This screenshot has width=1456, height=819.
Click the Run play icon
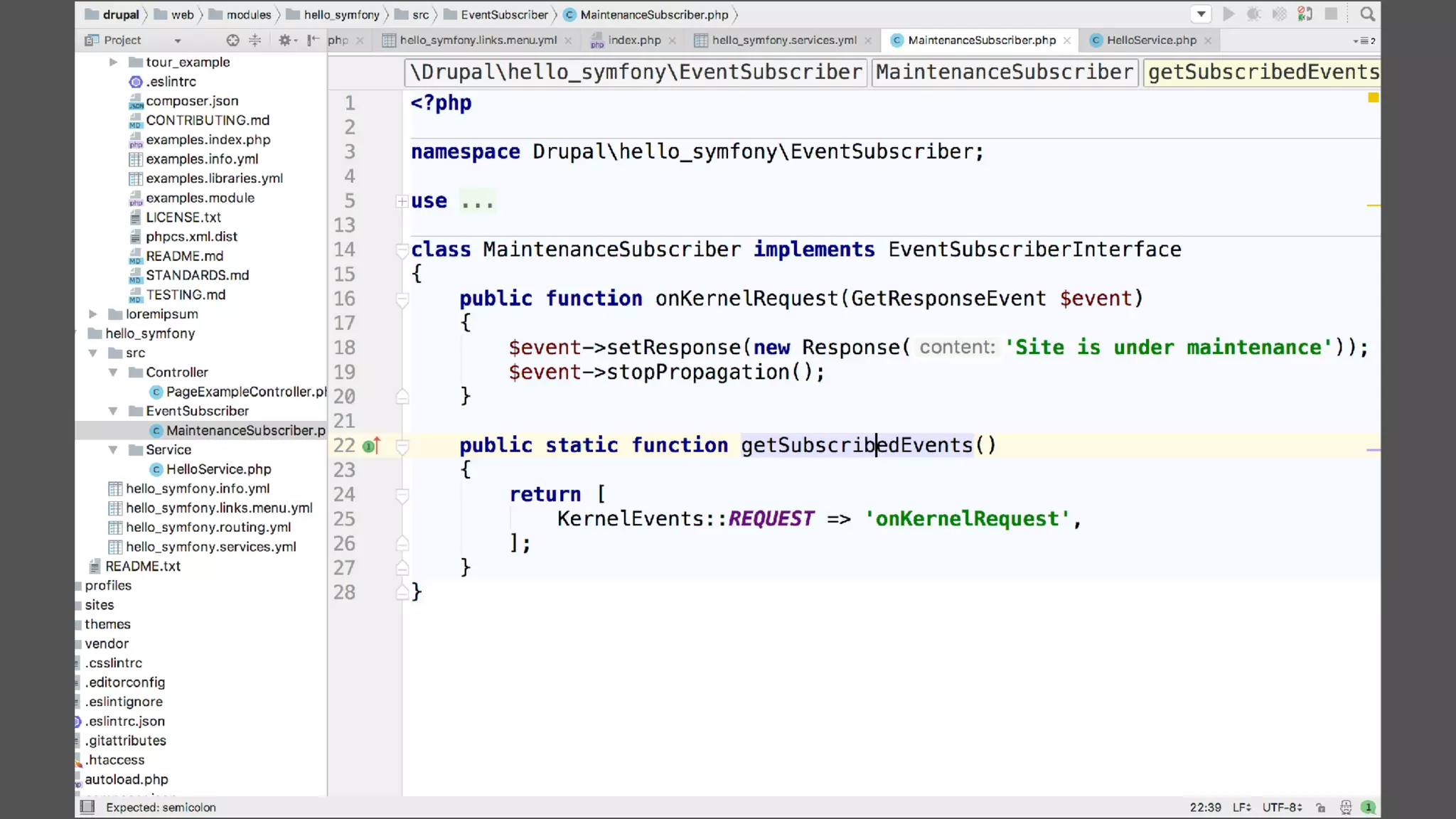tap(1228, 14)
